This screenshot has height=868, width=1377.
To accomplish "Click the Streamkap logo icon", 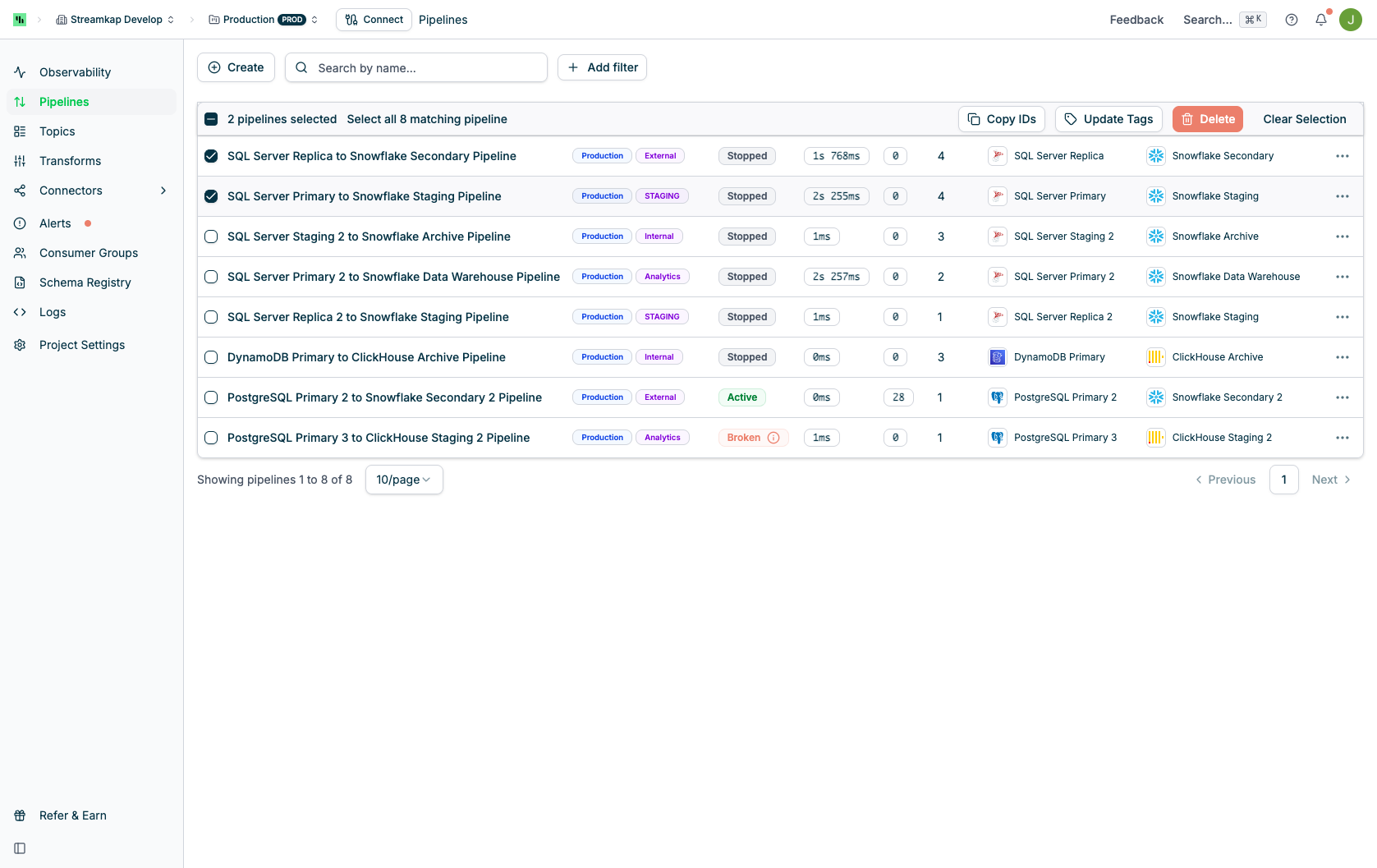I will click(20, 20).
